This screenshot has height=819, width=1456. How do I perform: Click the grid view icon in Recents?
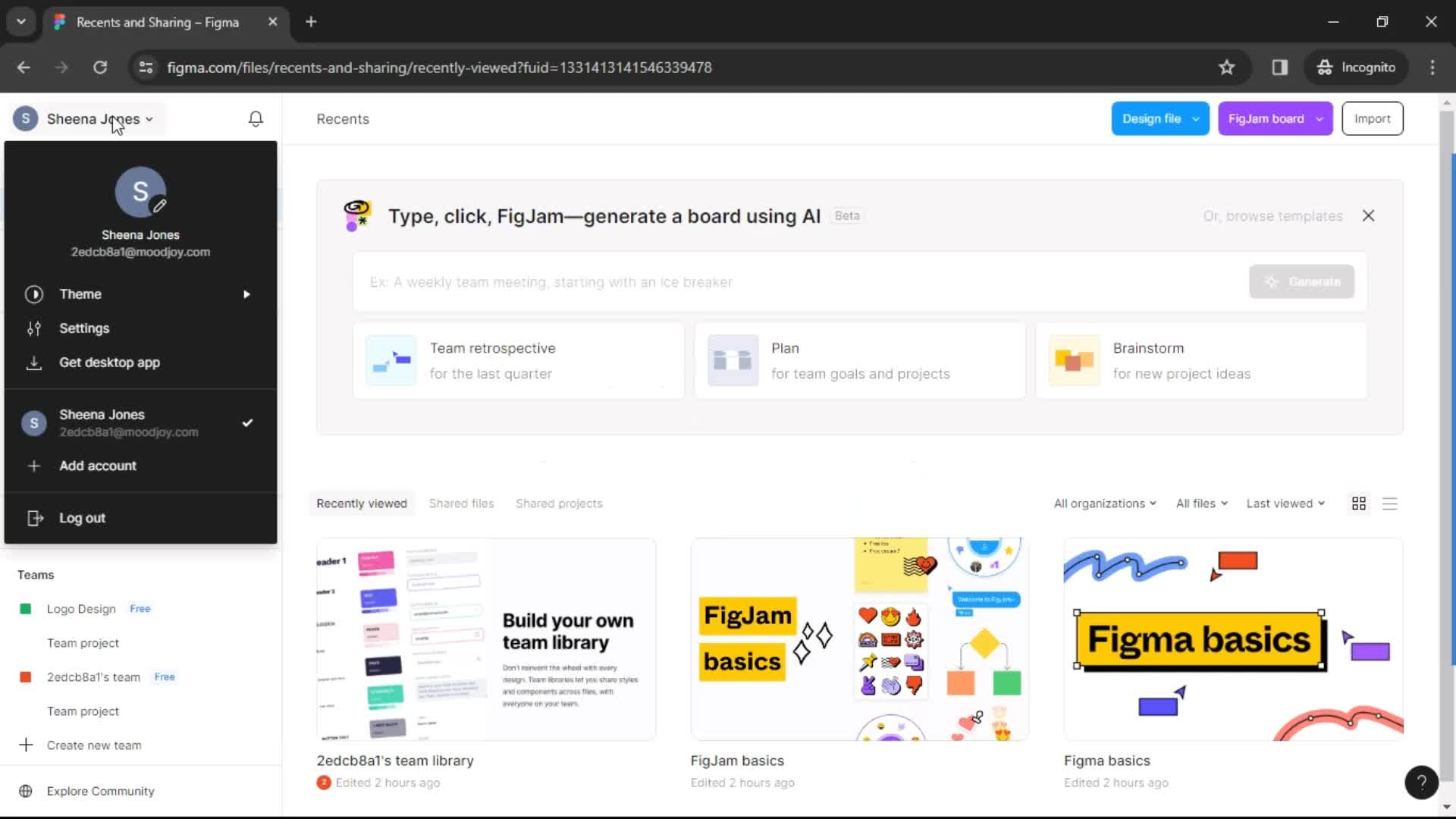(x=1358, y=503)
